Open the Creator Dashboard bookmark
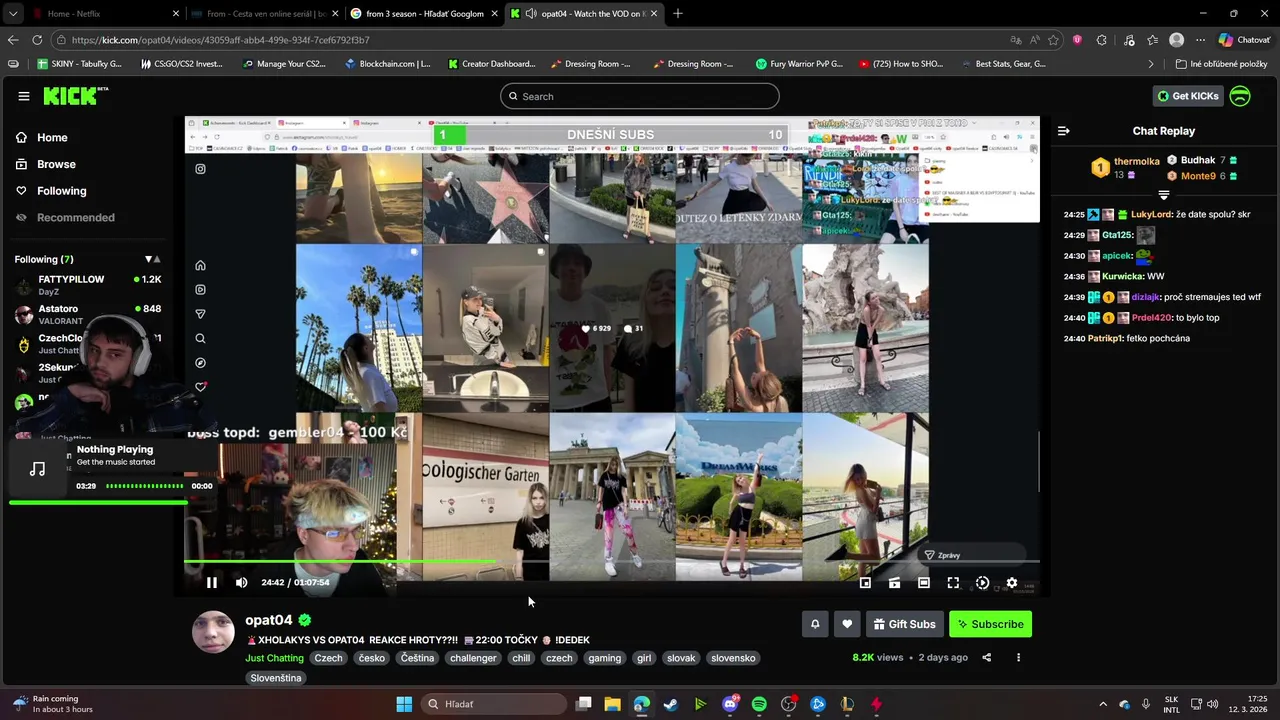The height and width of the screenshot is (720, 1280). (492, 64)
